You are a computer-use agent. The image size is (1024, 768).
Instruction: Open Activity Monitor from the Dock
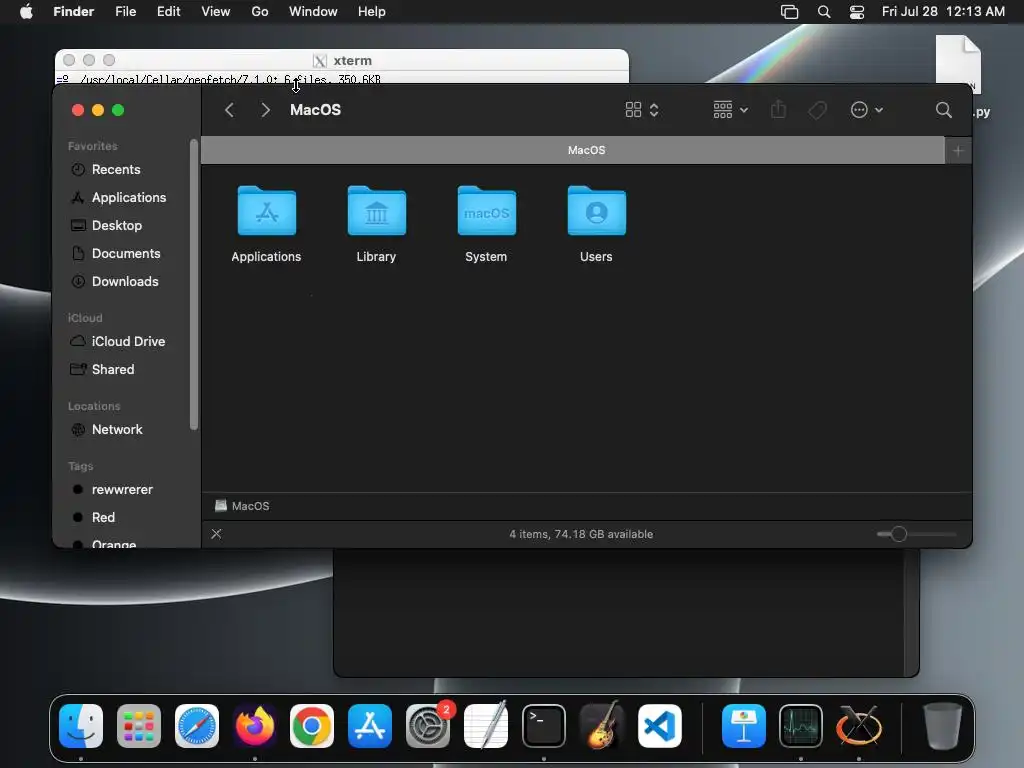(x=801, y=726)
